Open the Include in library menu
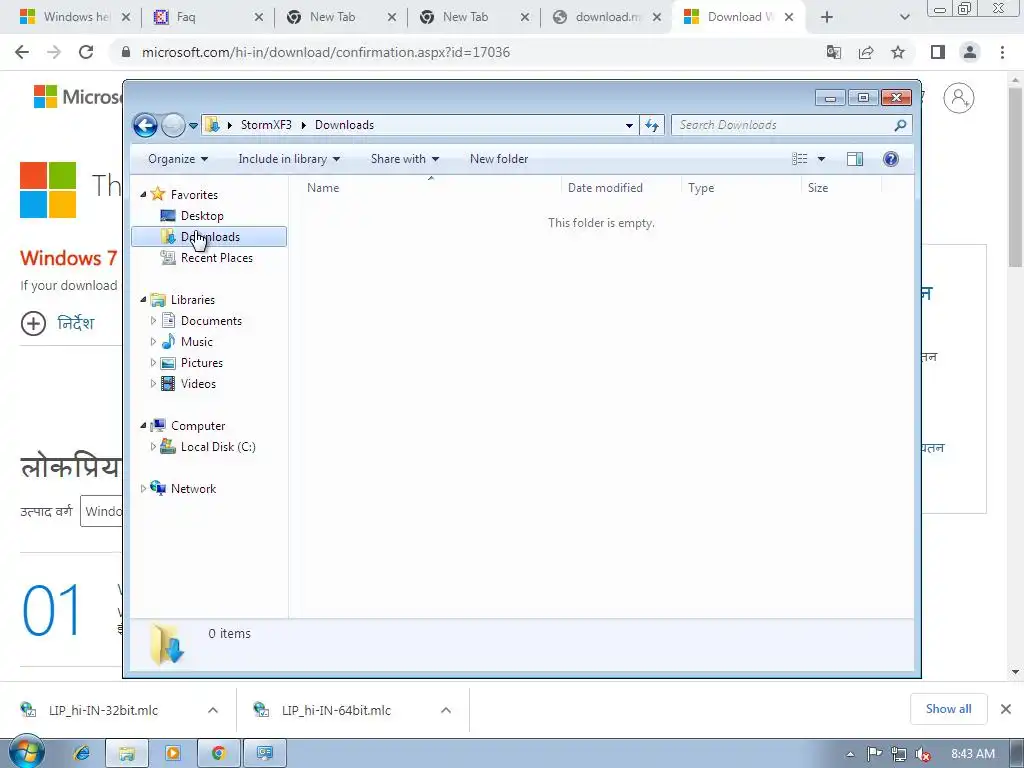The width and height of the screenshot is (1024, 768). 289,159
